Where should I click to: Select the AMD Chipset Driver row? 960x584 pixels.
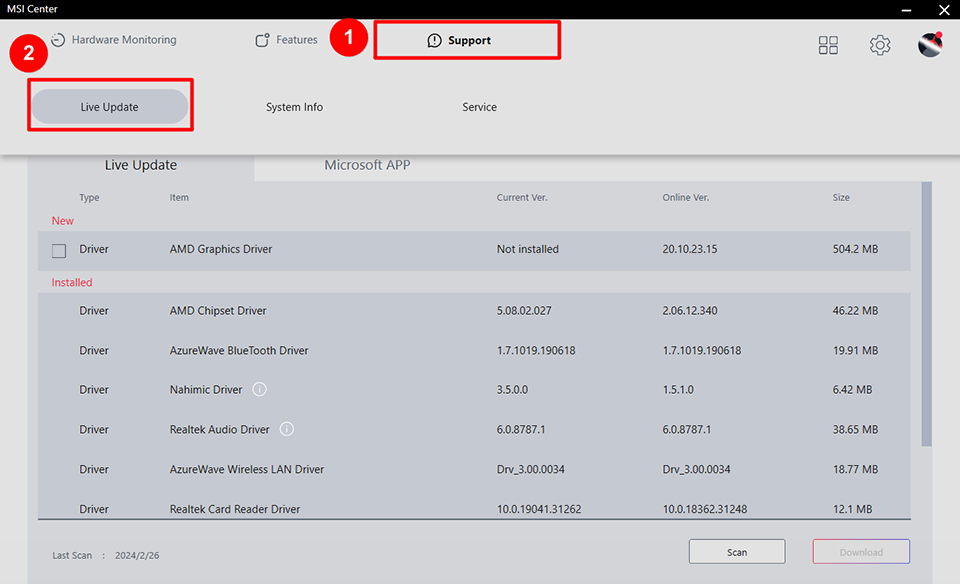(x=474, y=311)
